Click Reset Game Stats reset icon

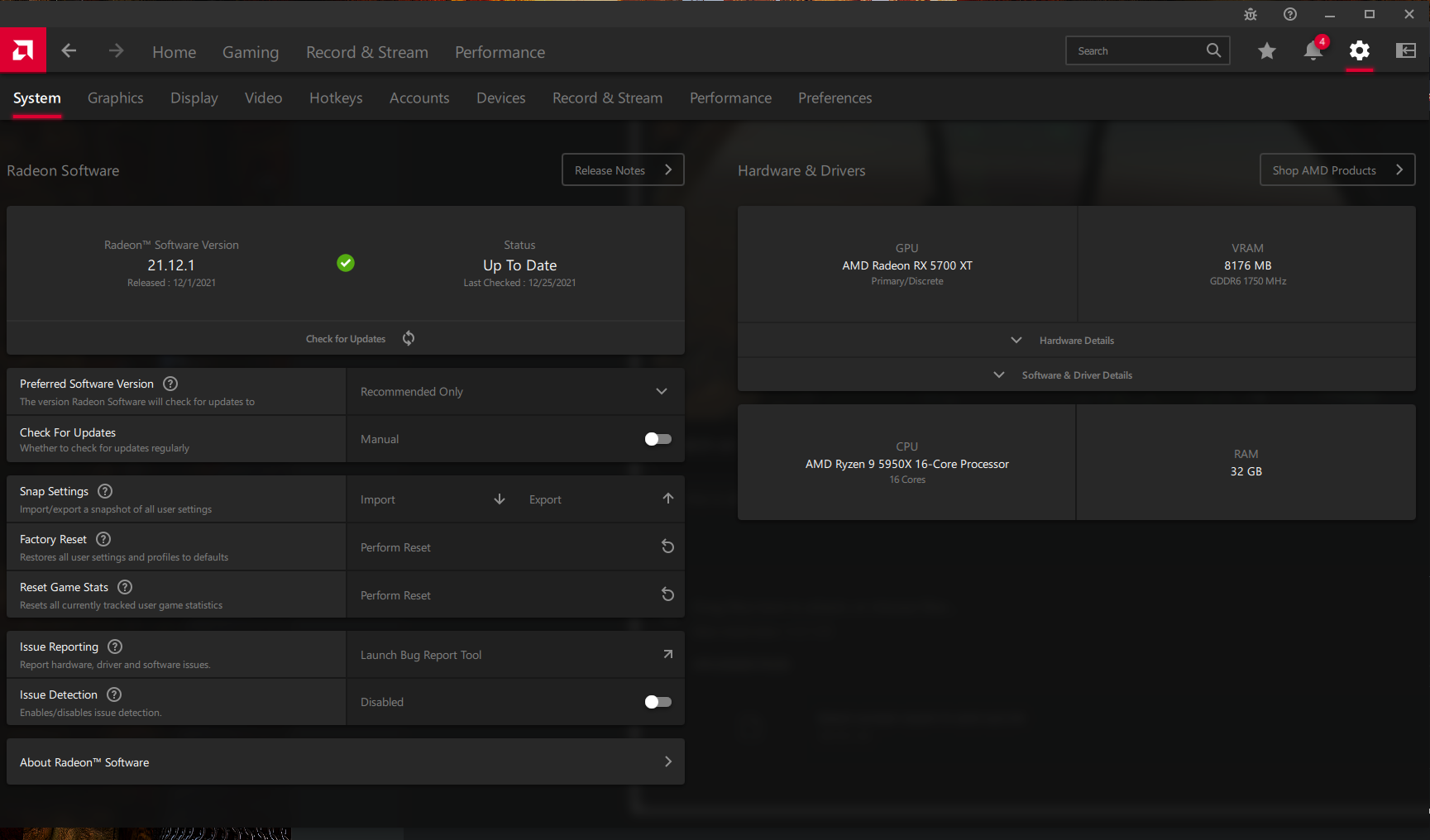[x=668, y=594]
